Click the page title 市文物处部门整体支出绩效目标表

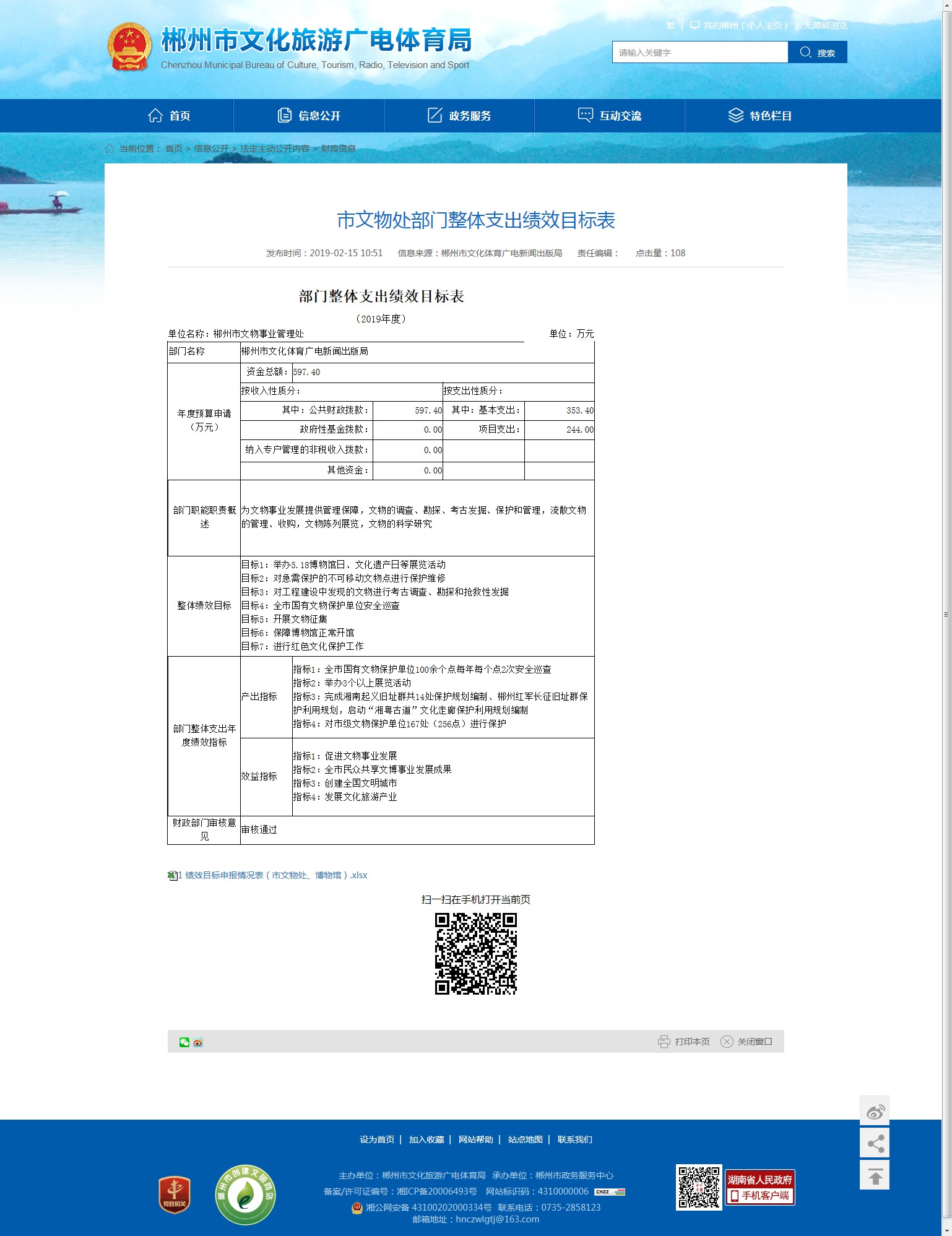coord(476,220)
